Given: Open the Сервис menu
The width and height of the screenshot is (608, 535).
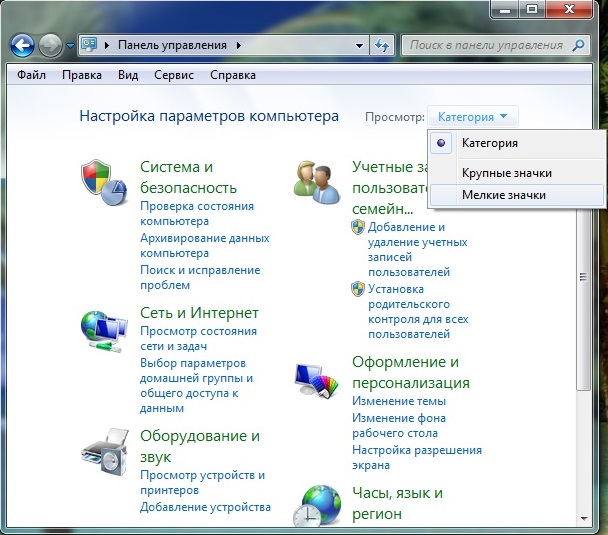Looking at the screenshot, I should pyautogui.click(x=174, y=75).
